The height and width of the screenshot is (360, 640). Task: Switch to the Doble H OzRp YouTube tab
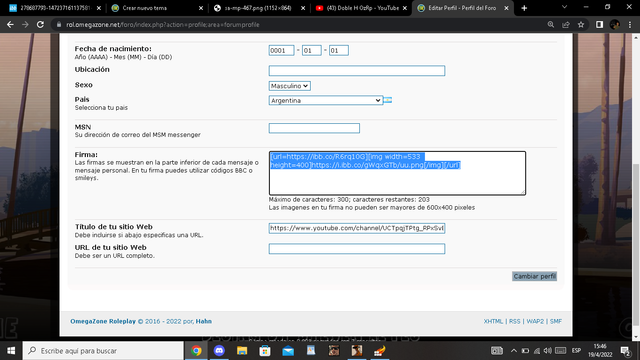362,8
